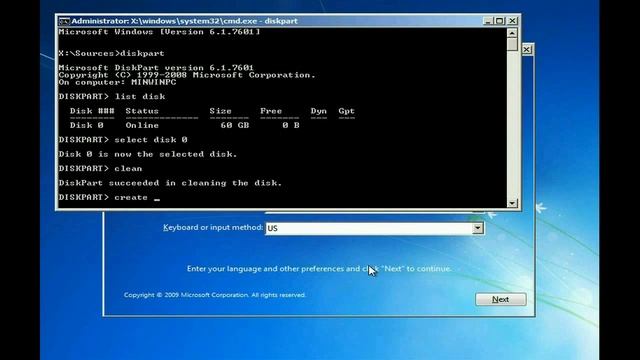Click the console scrollbar up arrow
The image size is (640, 360).
click(512, 33)
